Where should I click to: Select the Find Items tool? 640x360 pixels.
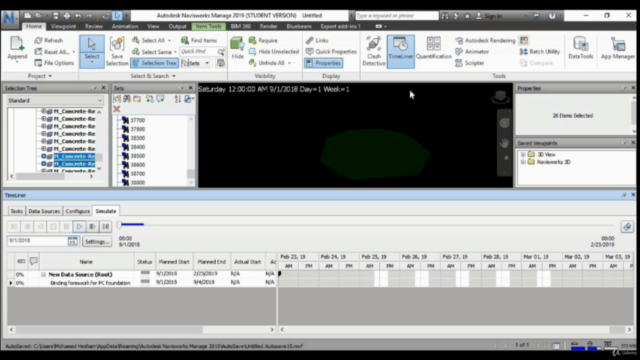click(199, 40)
